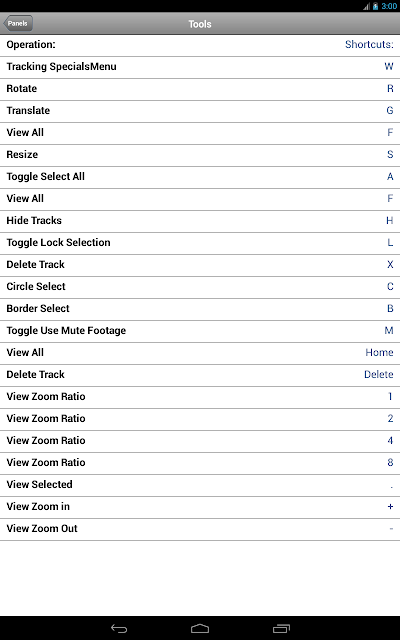Select View Zoom Ratio shortcut 8 row
Image resolution: width=400 pixels, height=640 pixels.
click(x=200, y=464)
